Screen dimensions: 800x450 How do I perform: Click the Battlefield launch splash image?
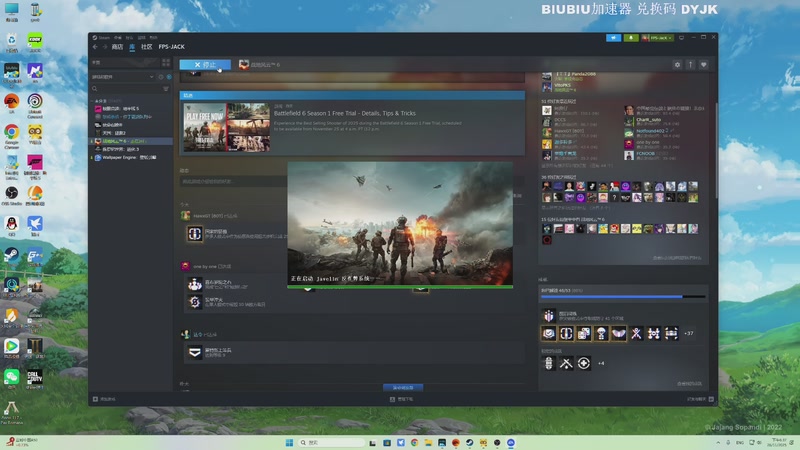click(400, 224)
